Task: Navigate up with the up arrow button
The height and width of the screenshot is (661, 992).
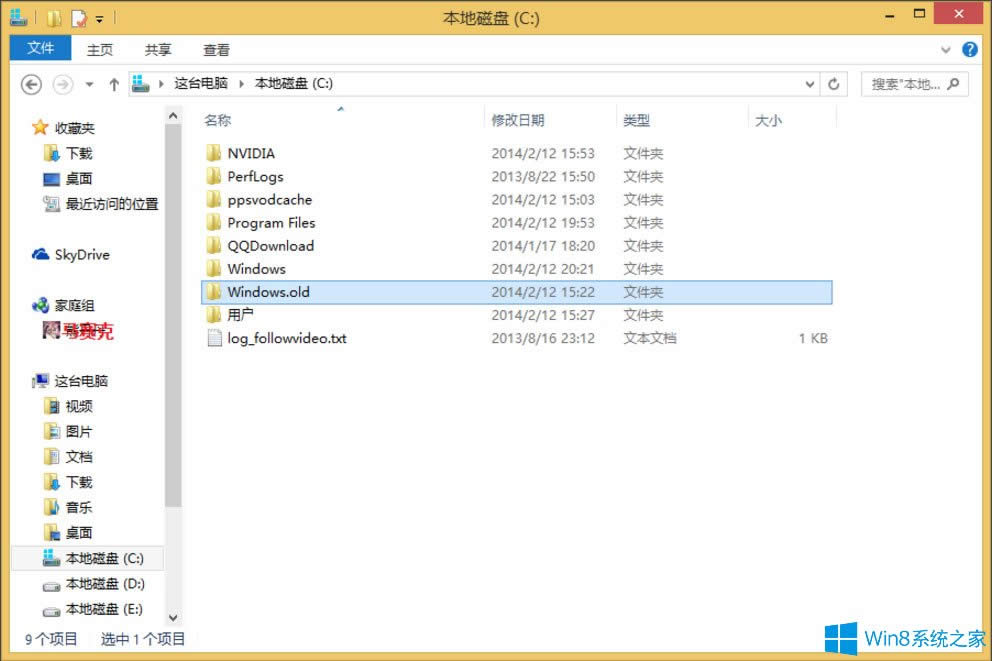Action: (x=114, y=84)
